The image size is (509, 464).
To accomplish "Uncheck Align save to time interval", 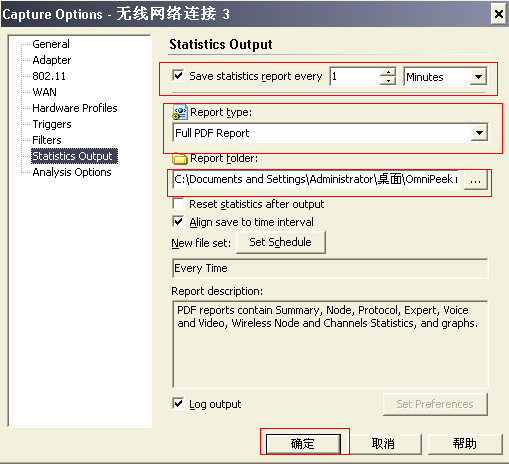I will pyautogui.click(x=178, y=221).
